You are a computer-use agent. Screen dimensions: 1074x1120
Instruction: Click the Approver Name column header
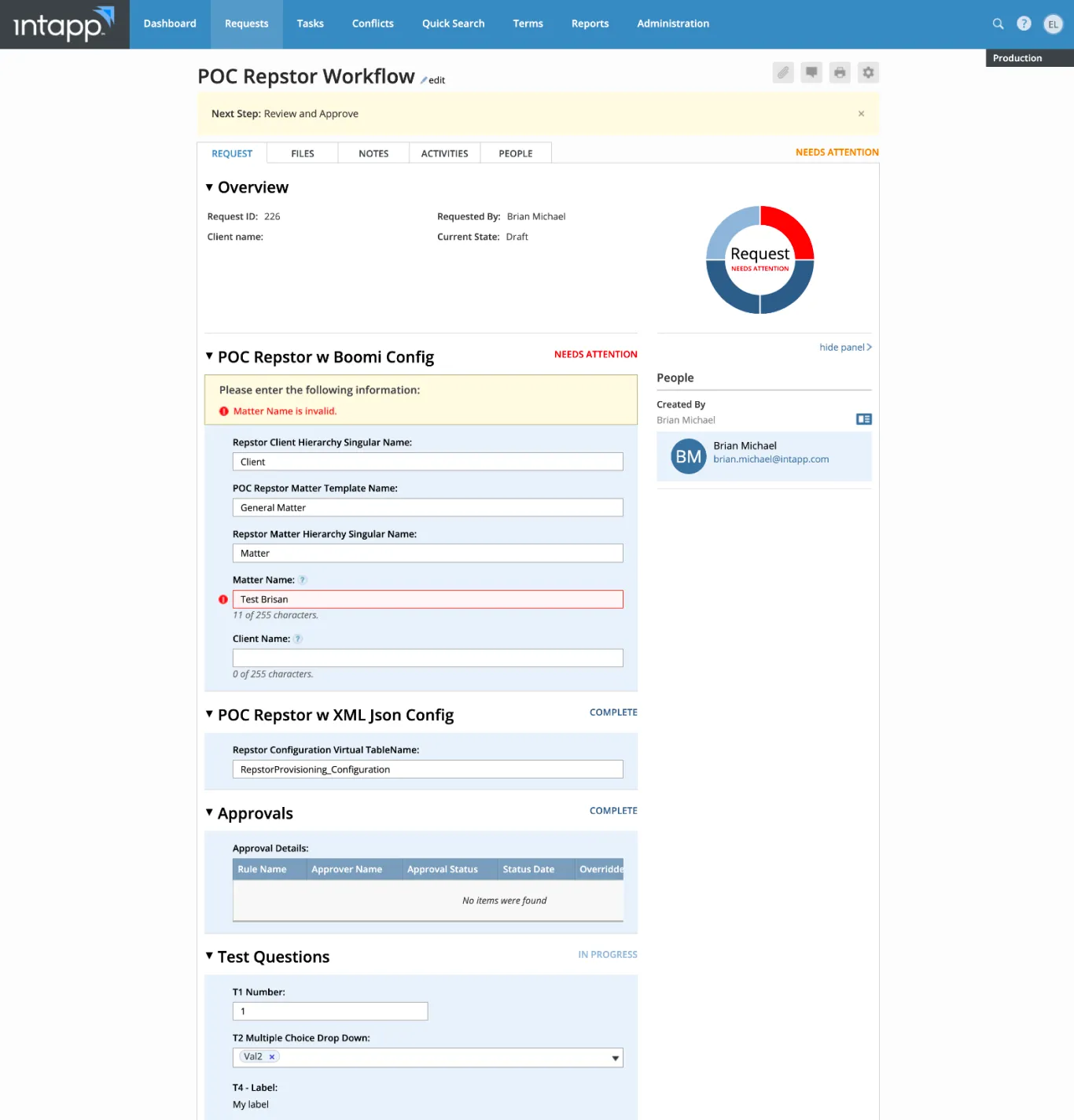coord(354,869)
